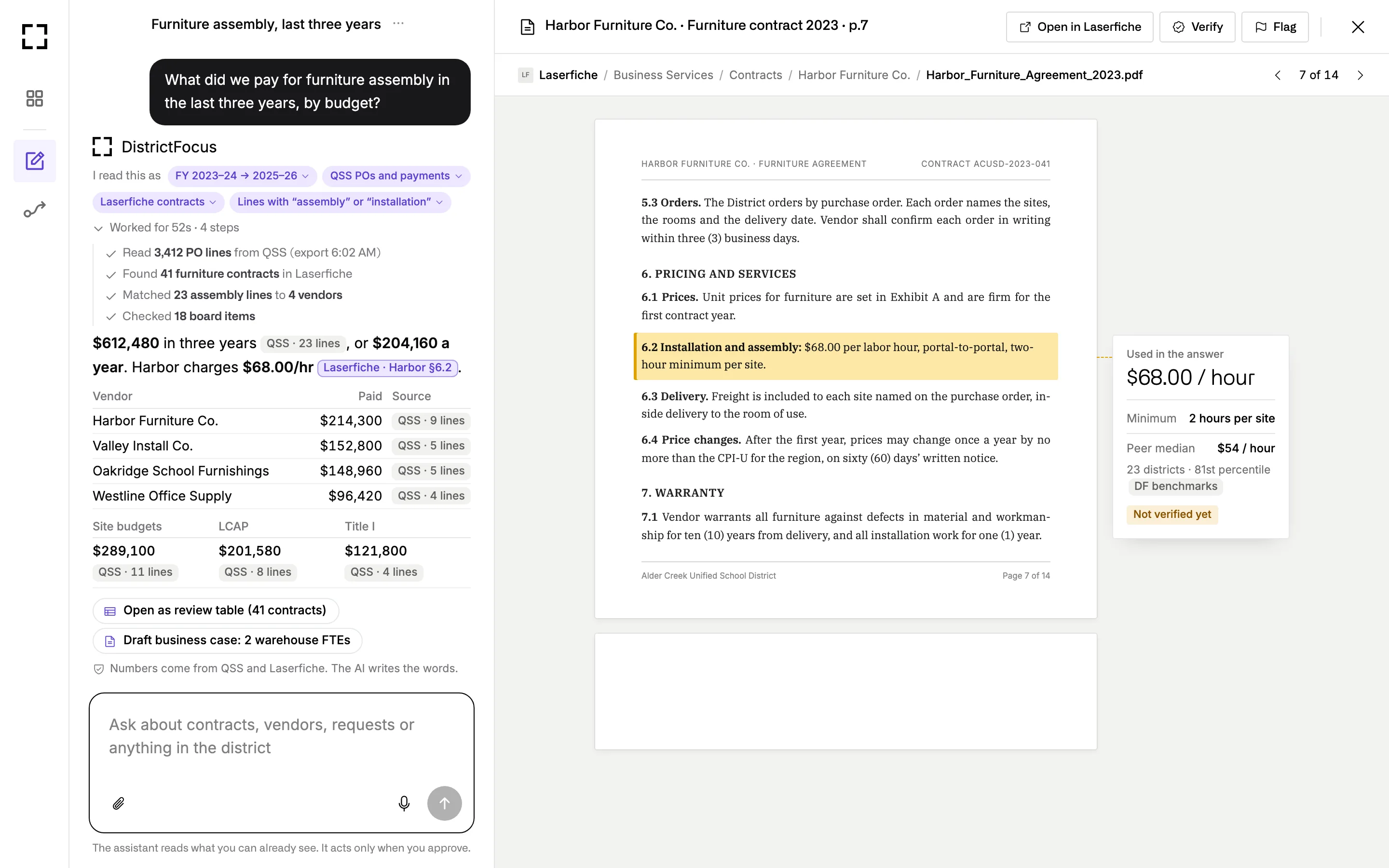
Task: Open the QSS · 23 lines citation chip
Action: (x=302, y=344)
